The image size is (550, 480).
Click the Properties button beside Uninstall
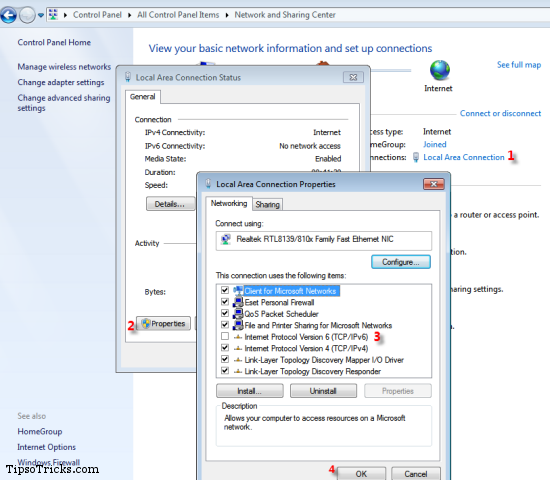coord(398,391)
